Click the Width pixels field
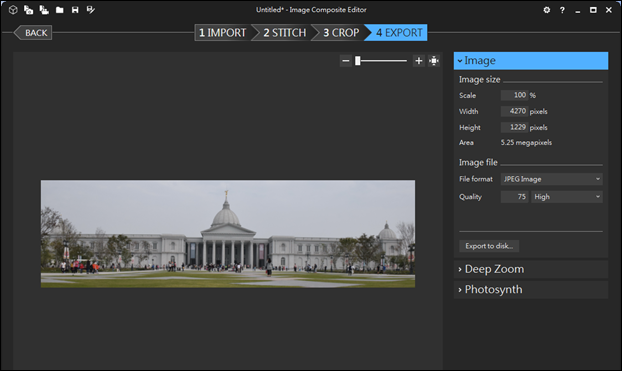The image size is (622, 371). [514, 111]
